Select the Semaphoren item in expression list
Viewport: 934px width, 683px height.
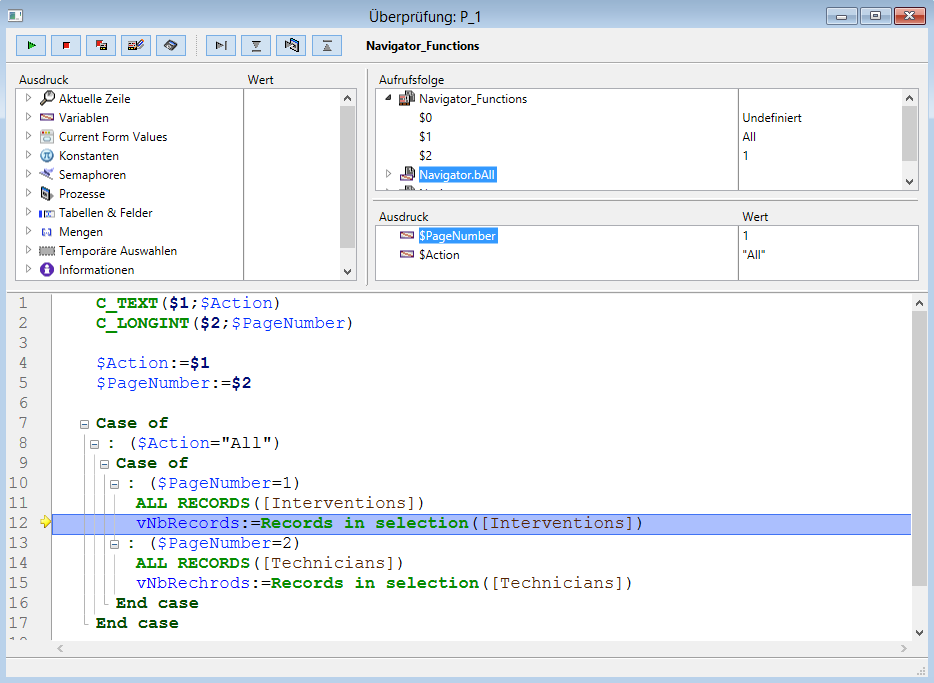click(x=92, y=175)
